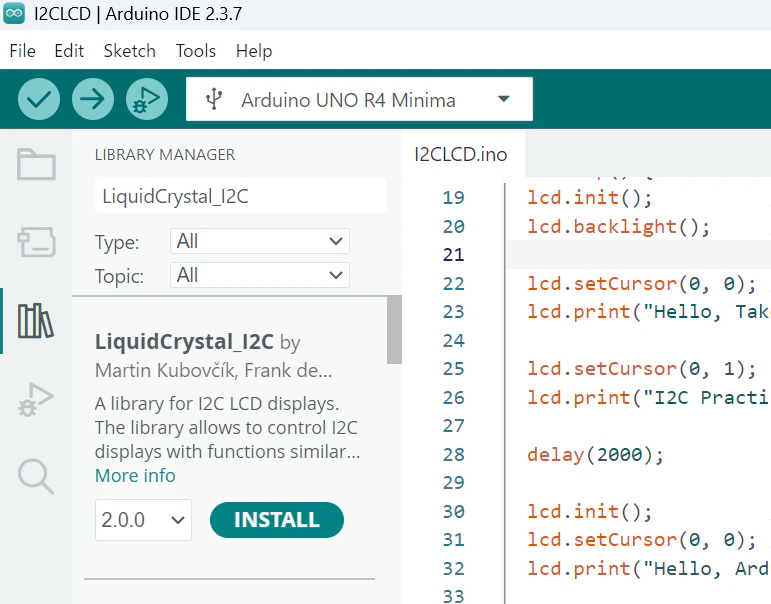Click line number 25 in the gutter

point(453,369)
